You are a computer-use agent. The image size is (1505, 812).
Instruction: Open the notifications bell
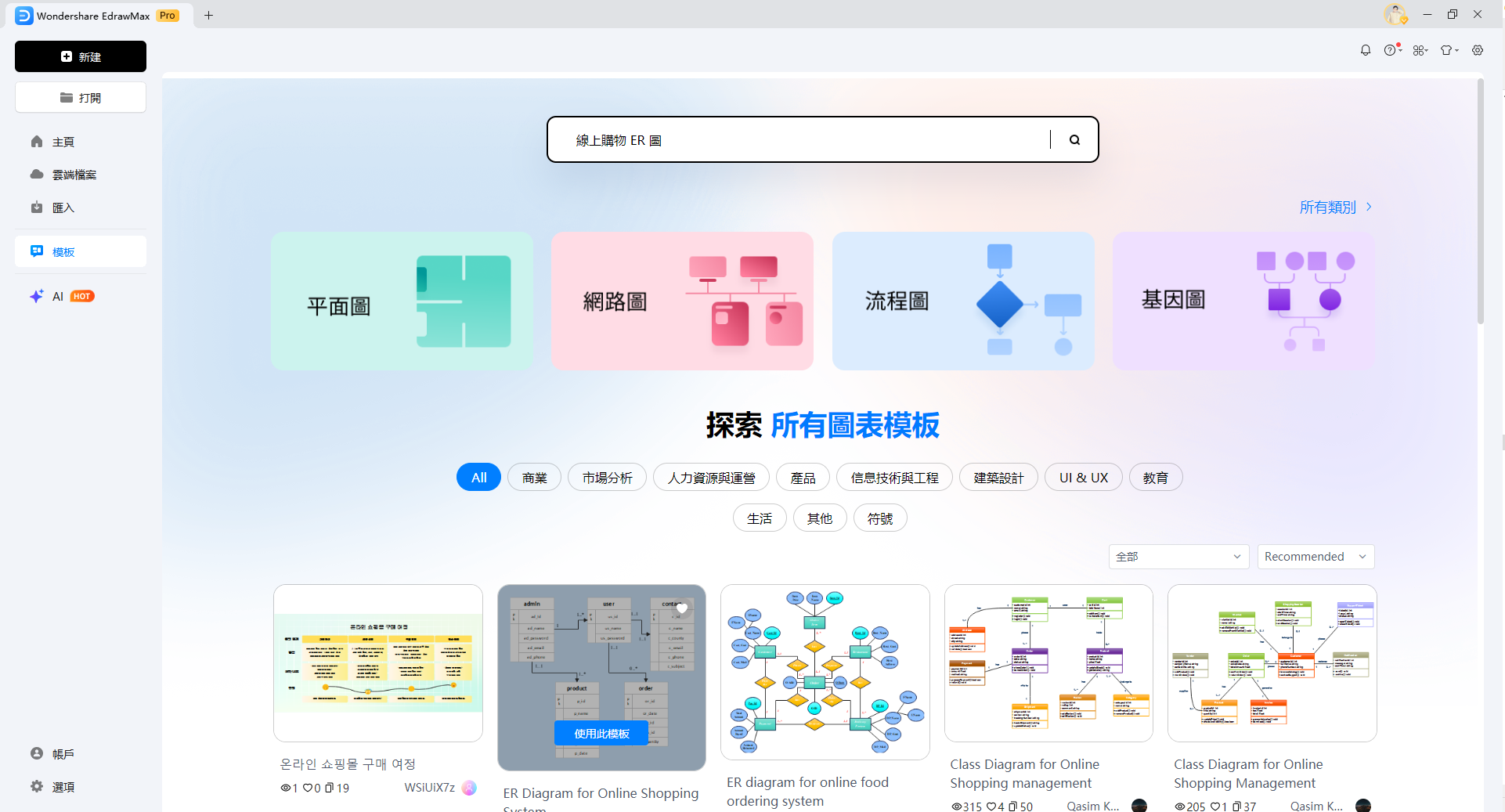coord(1366,49)
